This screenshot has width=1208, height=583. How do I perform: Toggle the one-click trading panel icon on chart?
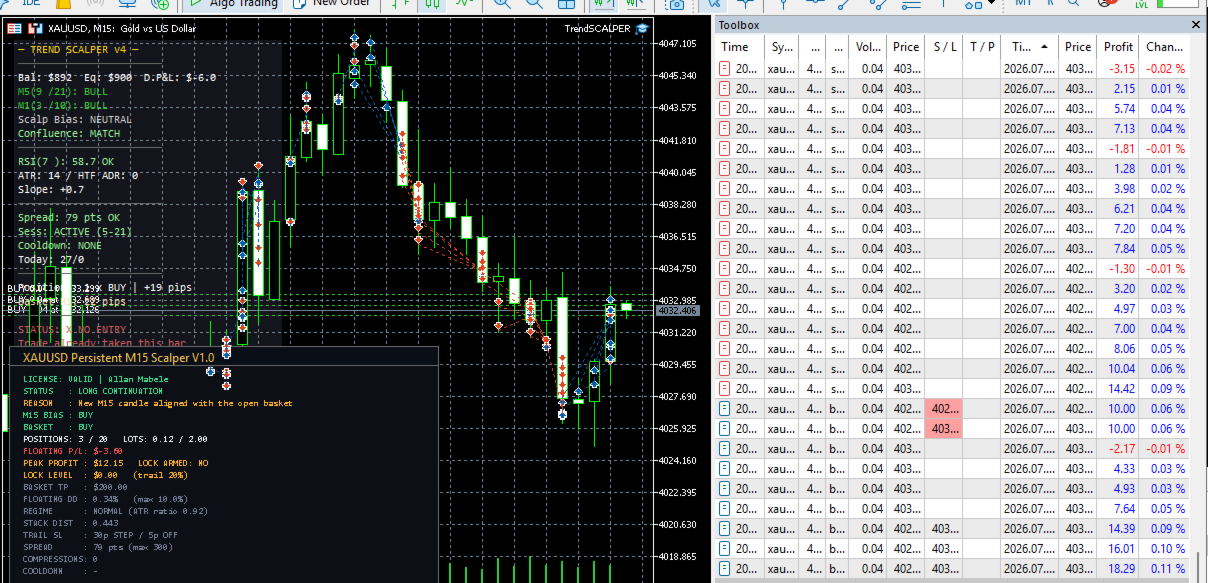point(14,29)
